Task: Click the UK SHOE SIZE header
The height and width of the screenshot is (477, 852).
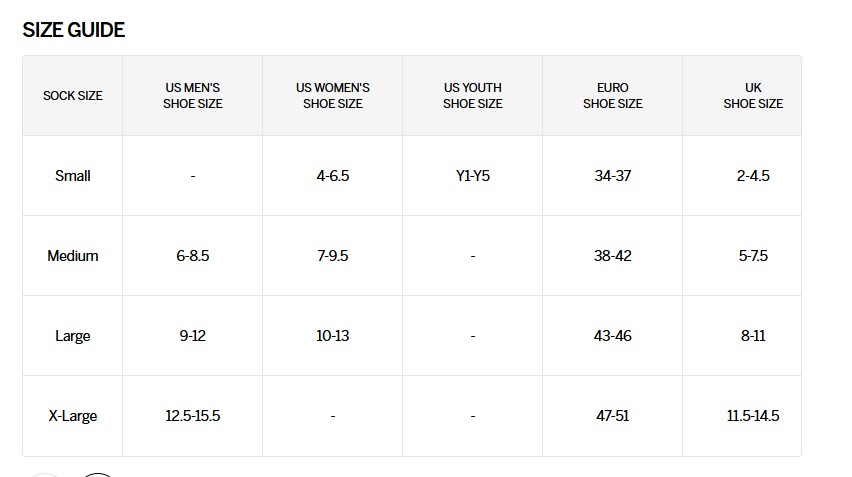Action: (753, 96)
